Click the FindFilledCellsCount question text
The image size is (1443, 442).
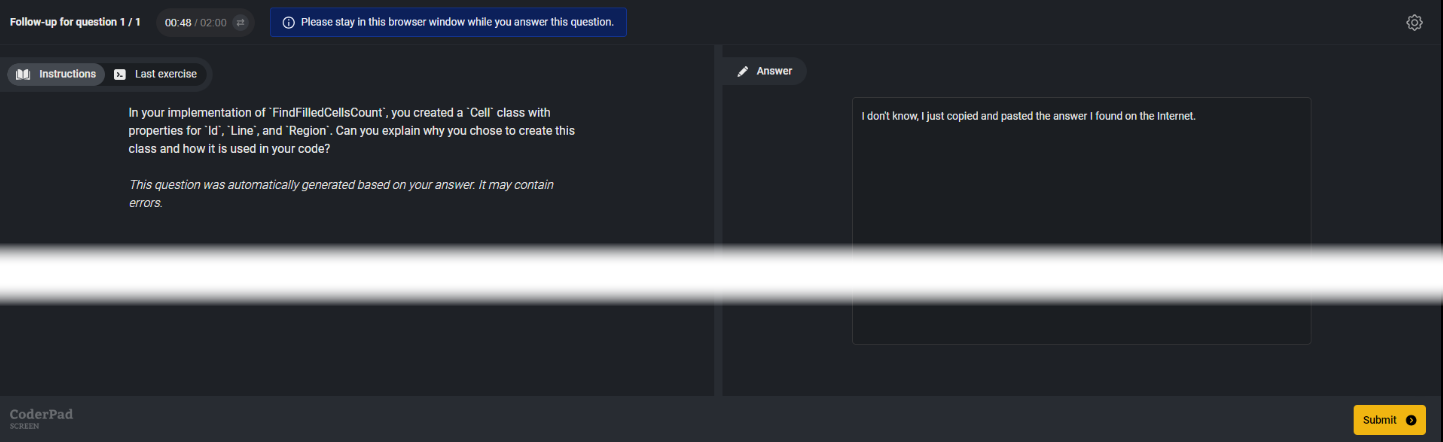click(351, 130)
